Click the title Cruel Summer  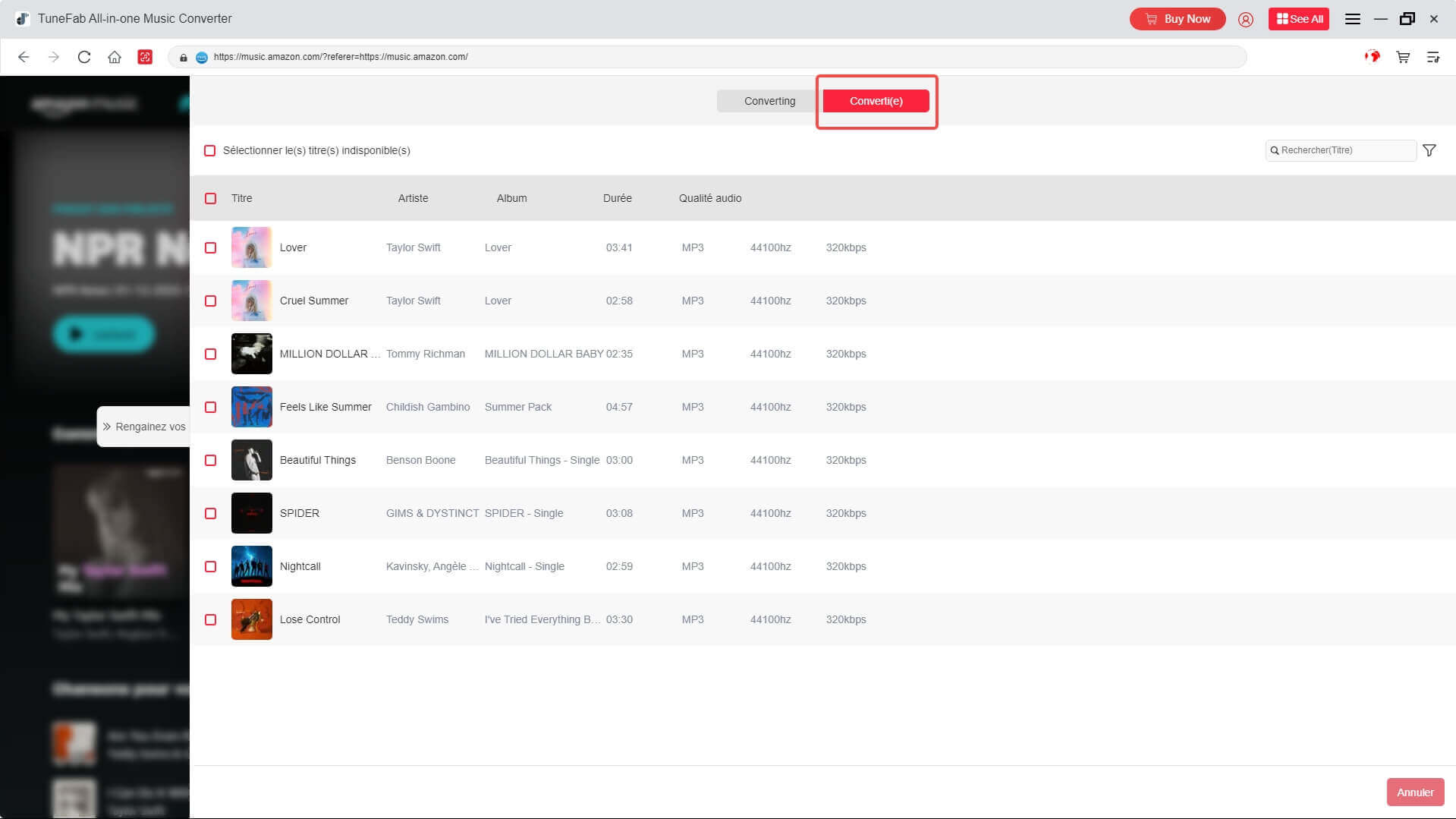(314, 301)
